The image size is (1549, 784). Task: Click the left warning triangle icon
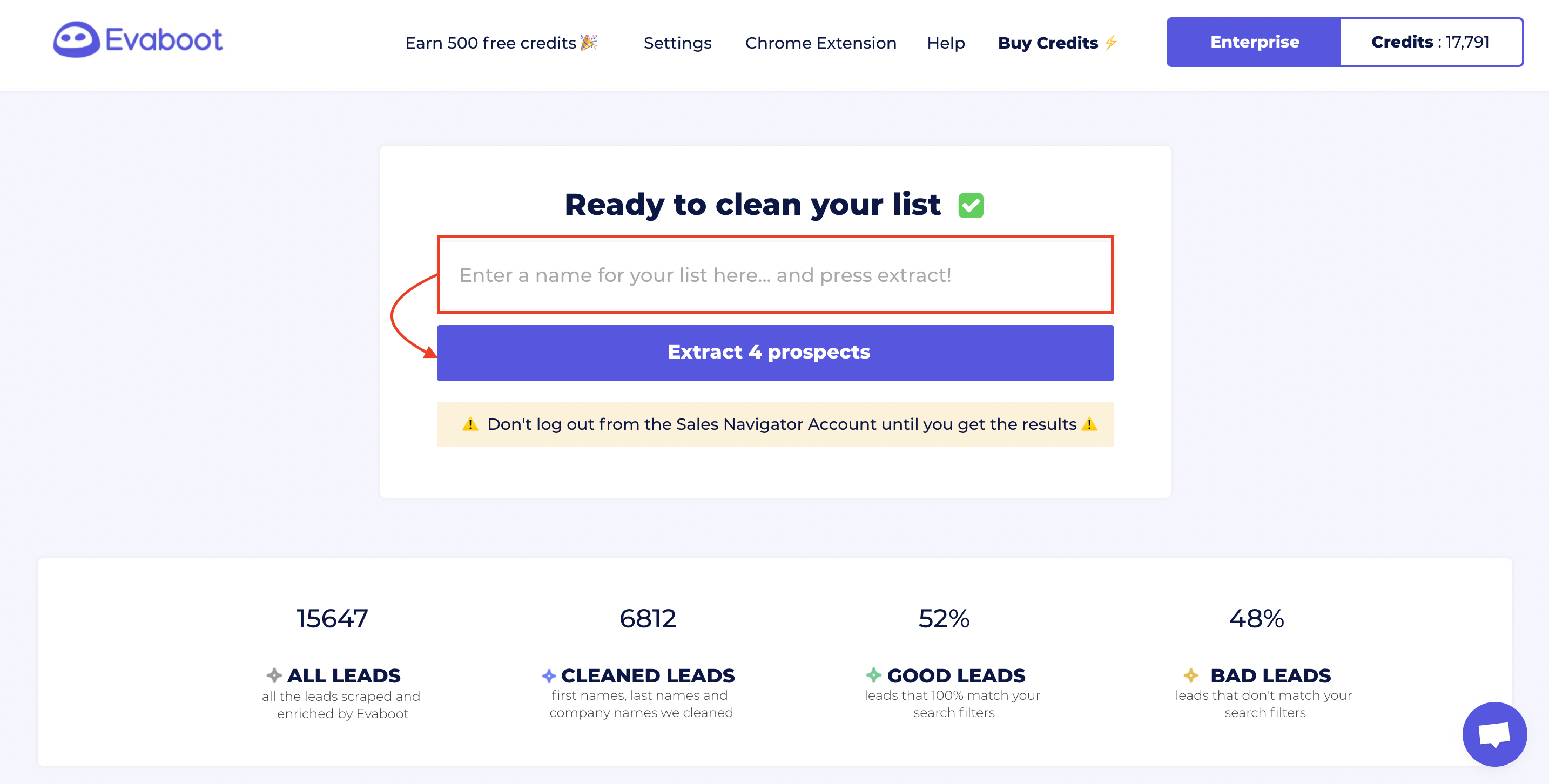click(470, 424)
